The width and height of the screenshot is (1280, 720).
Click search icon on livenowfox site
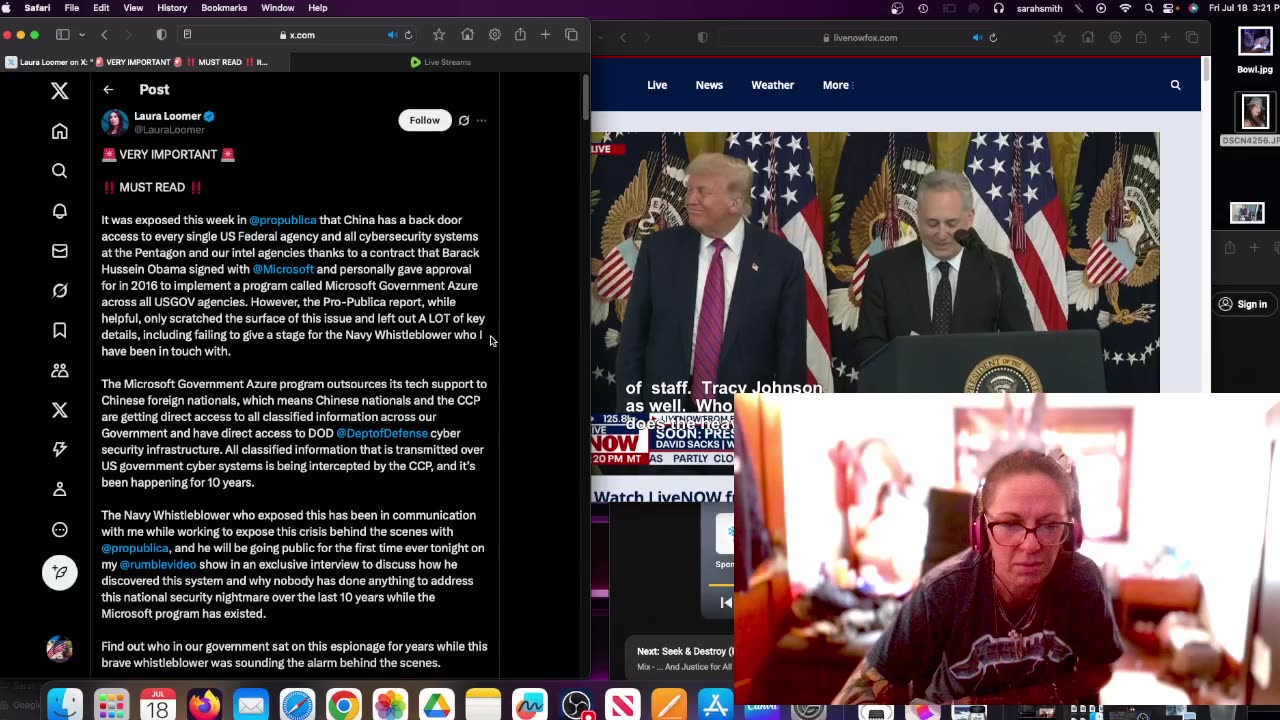click(1176, 85)
